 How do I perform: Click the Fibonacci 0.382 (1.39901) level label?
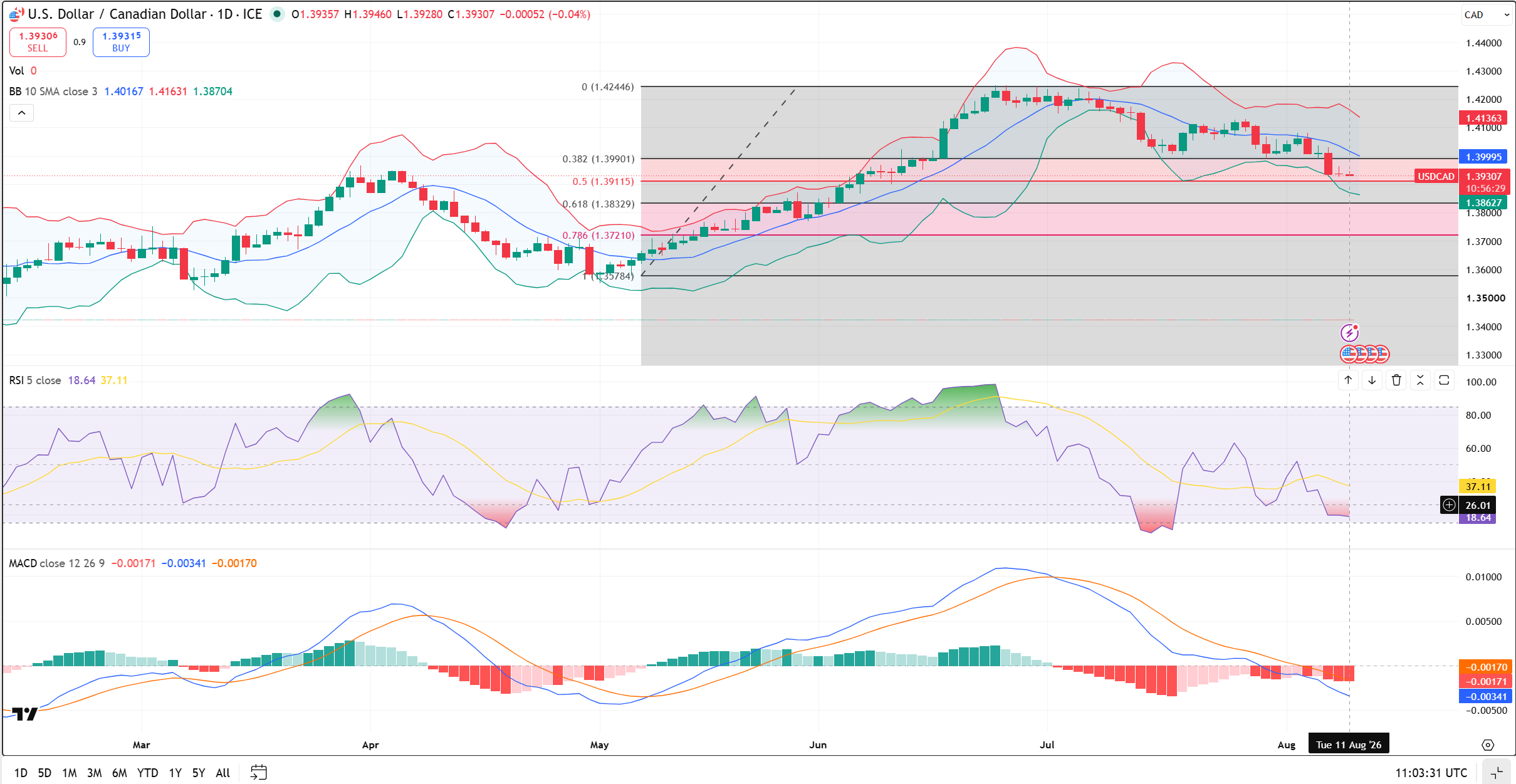[599, 159]
